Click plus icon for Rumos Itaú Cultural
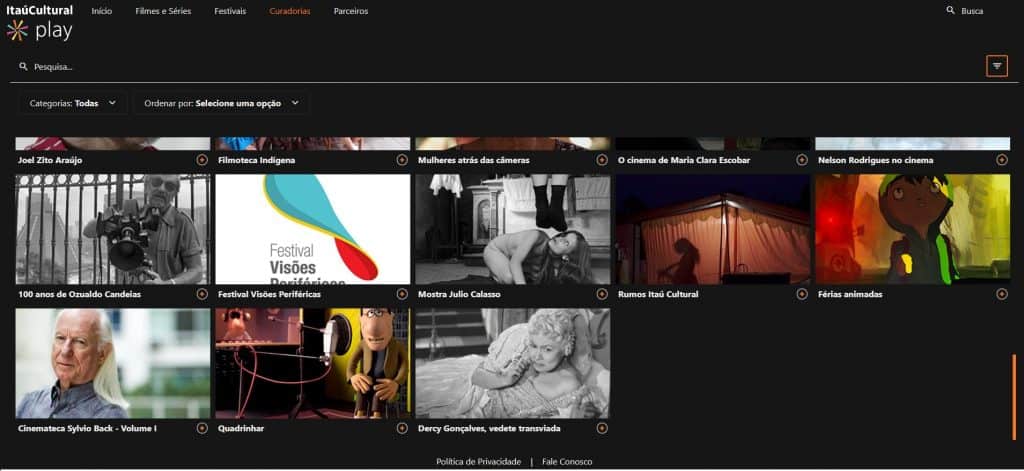Image resolution: width=1024 pixels, height=471 pixels. pos(801,294)
